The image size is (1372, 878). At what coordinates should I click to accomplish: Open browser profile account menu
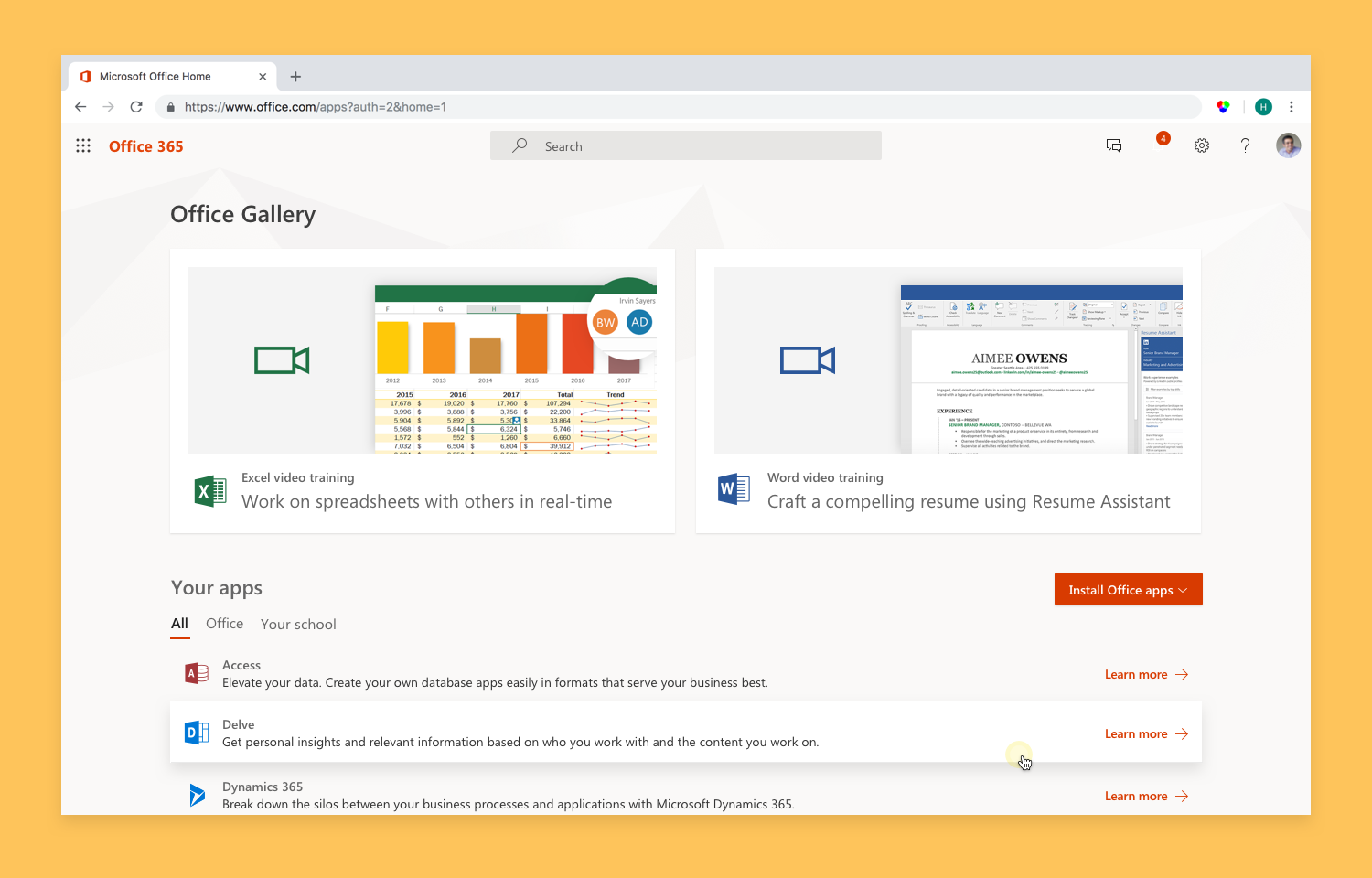click(1263, 107)
